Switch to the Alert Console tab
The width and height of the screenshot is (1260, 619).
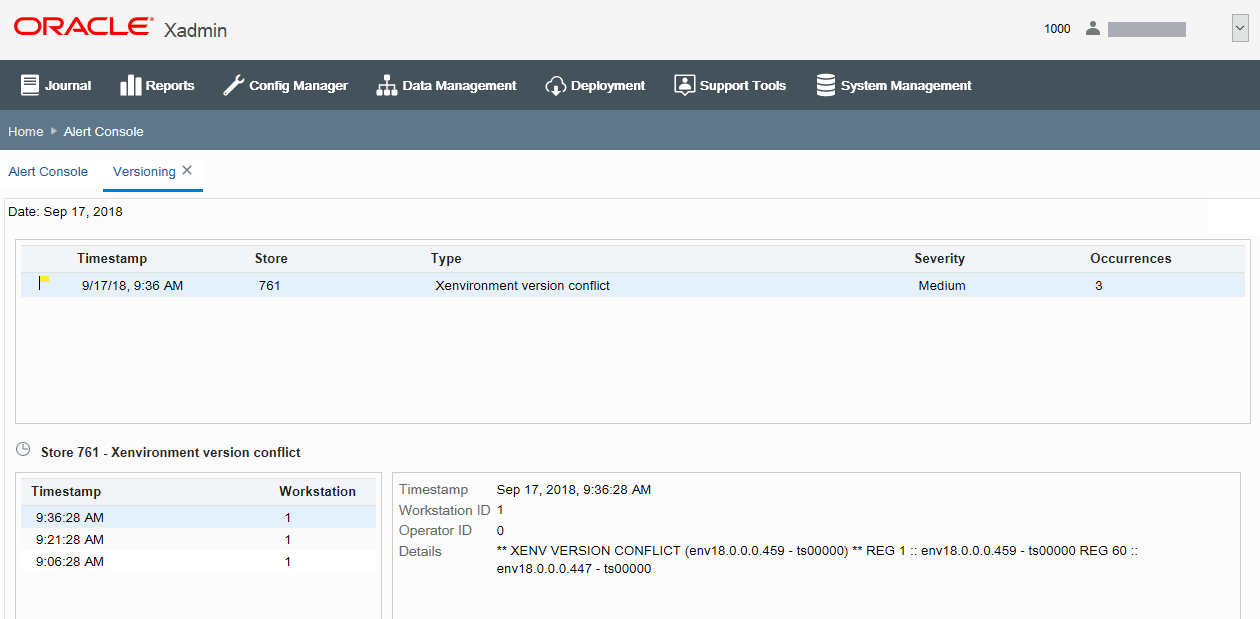click(48, 171)
